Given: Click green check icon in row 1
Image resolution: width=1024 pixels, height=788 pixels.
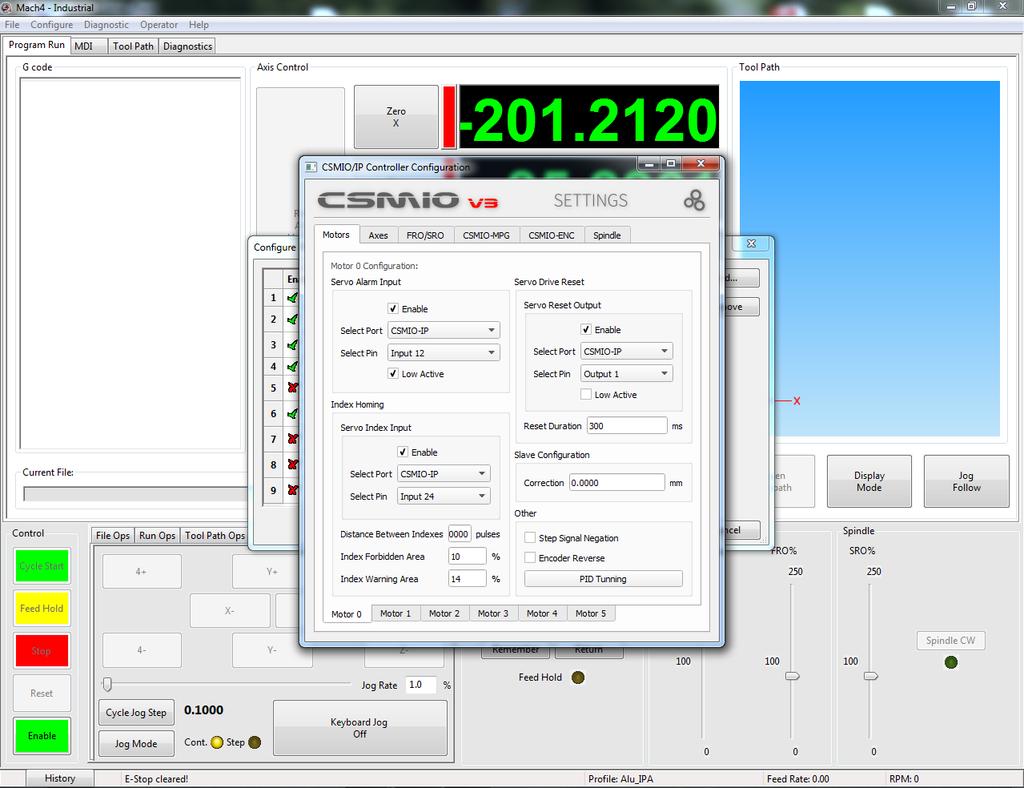Looking at the screenshot, I should 293,298.
